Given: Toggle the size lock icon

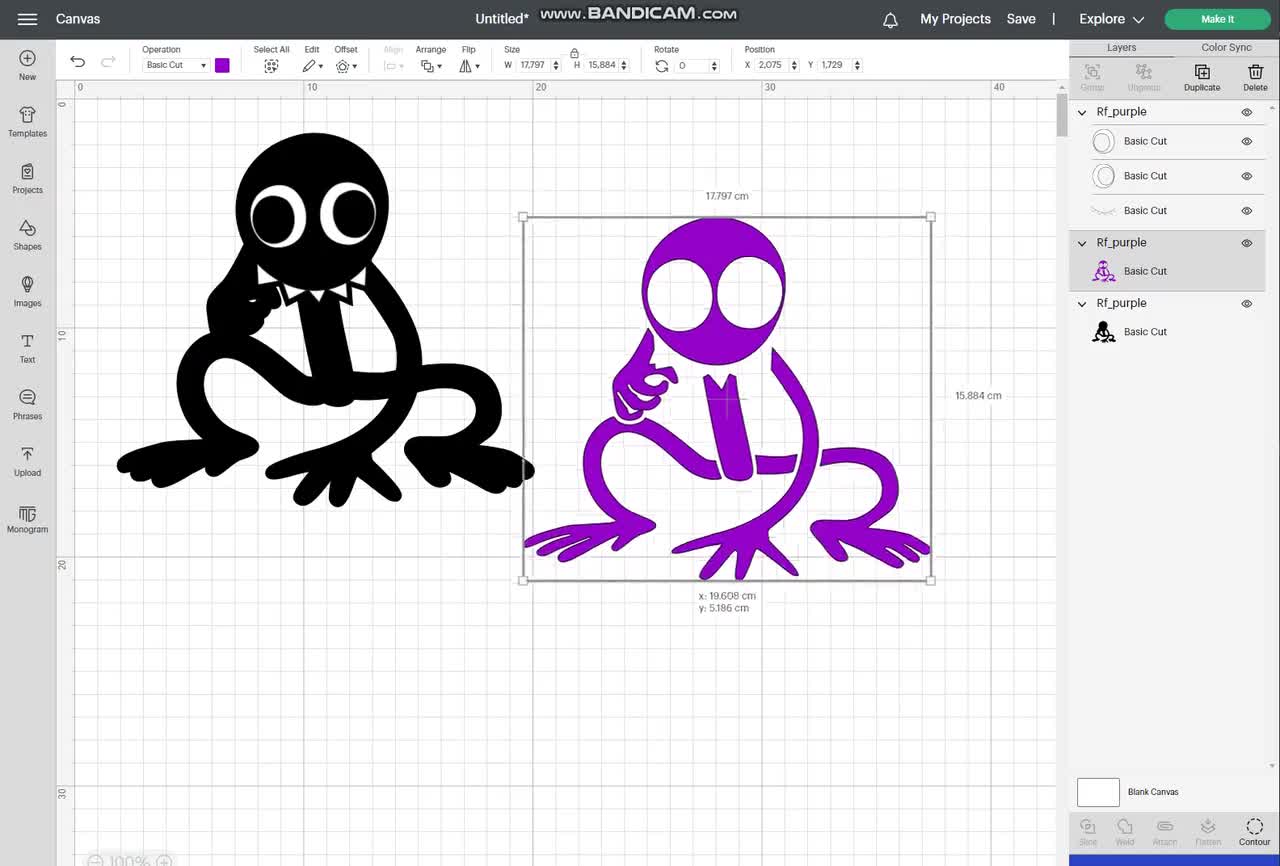Looking at the screenshot, I should coord(574,53).
